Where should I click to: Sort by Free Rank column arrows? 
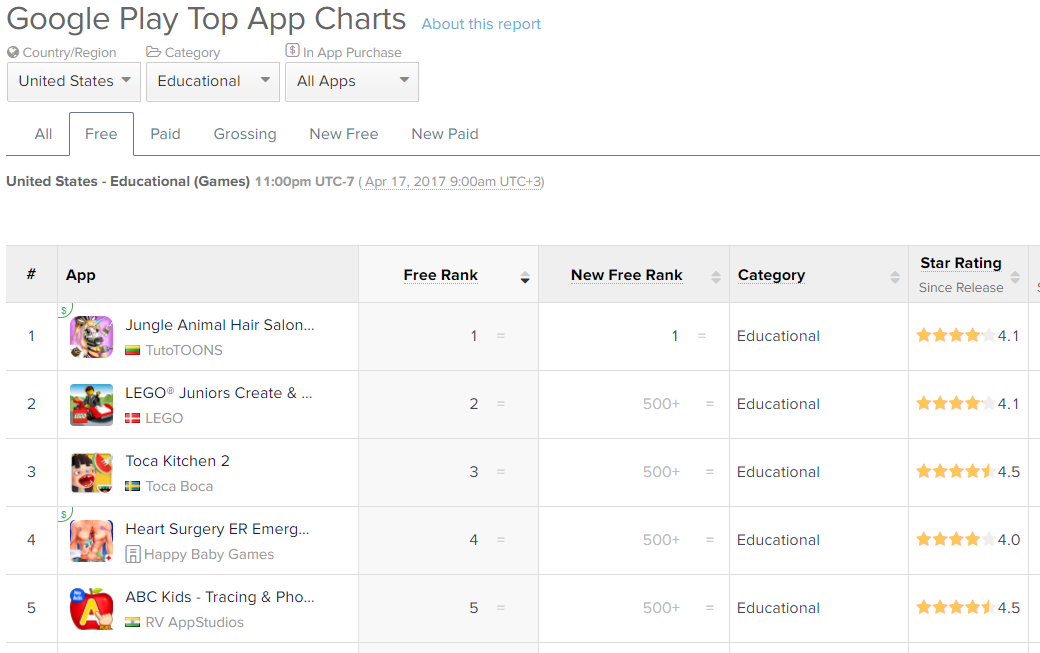coord(525,277)
